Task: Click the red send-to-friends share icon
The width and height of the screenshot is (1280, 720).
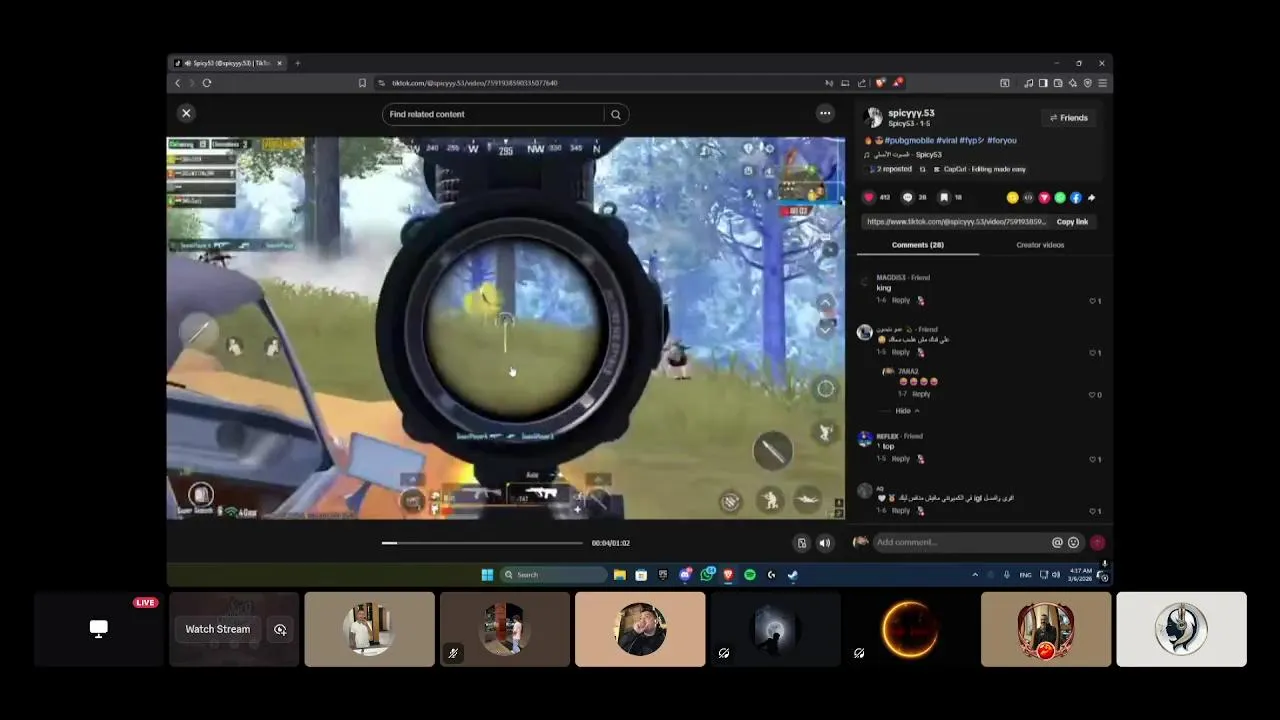Action: [x=1044, y=198]
